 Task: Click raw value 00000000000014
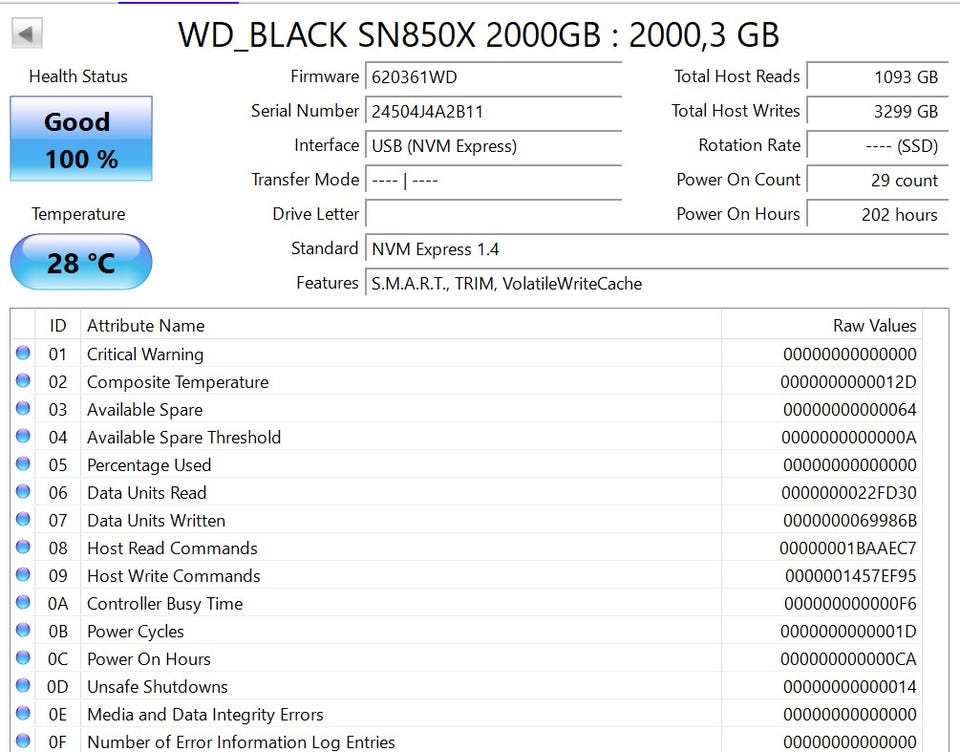[850, 686]
